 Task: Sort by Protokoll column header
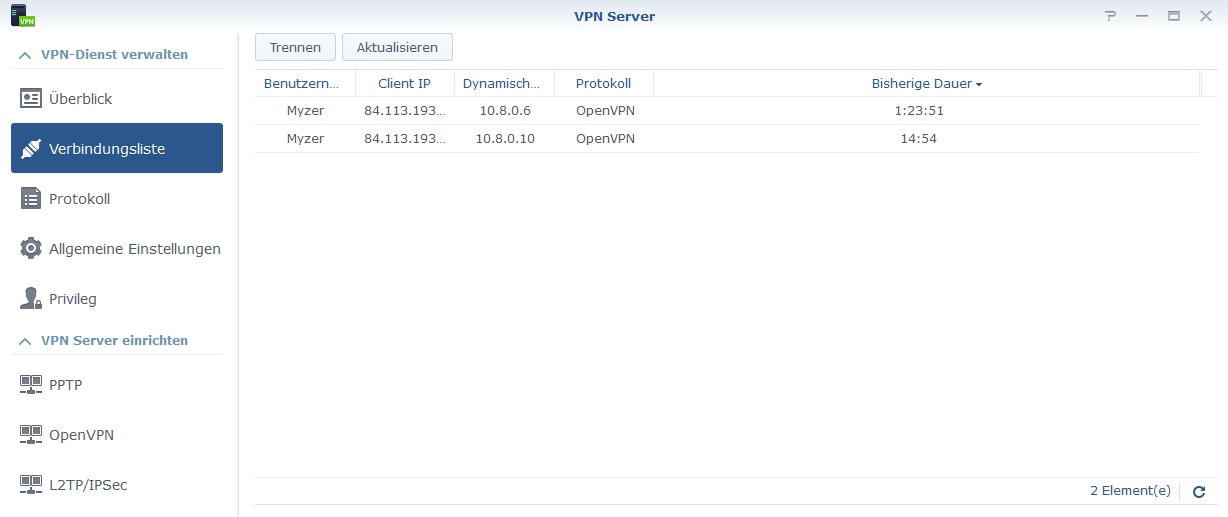(x=604, y=84)
